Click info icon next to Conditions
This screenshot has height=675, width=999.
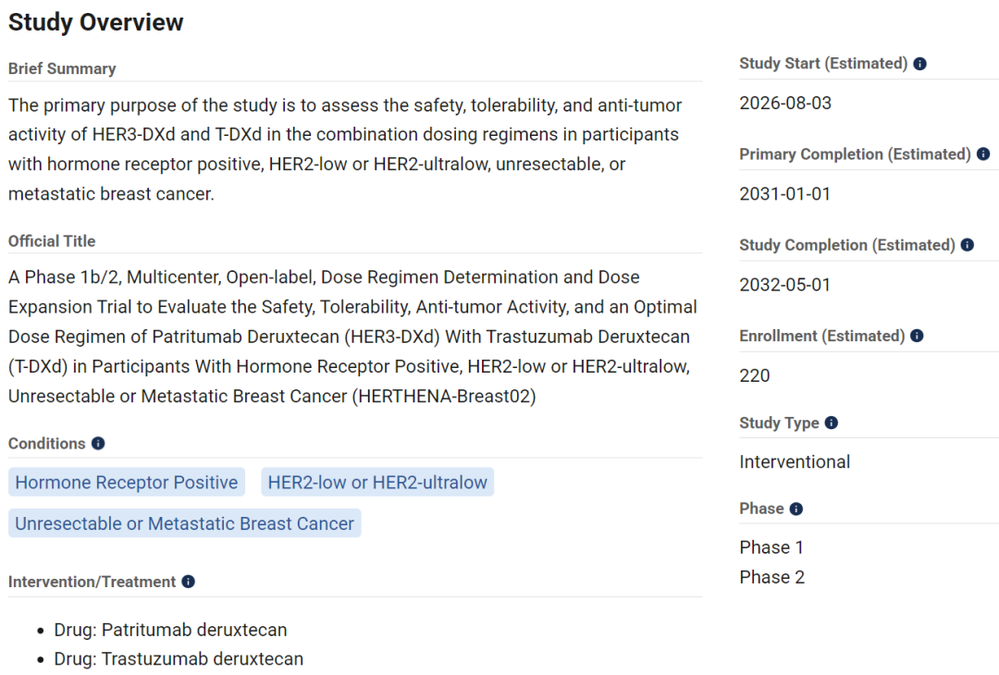pyautogui.click(x=98, y=444)
